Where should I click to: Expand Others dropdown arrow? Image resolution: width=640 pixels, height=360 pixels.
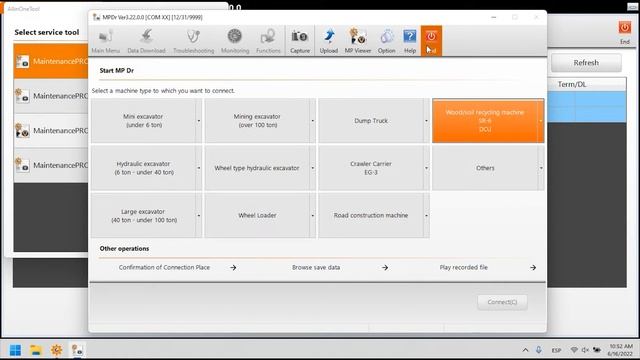541,168
